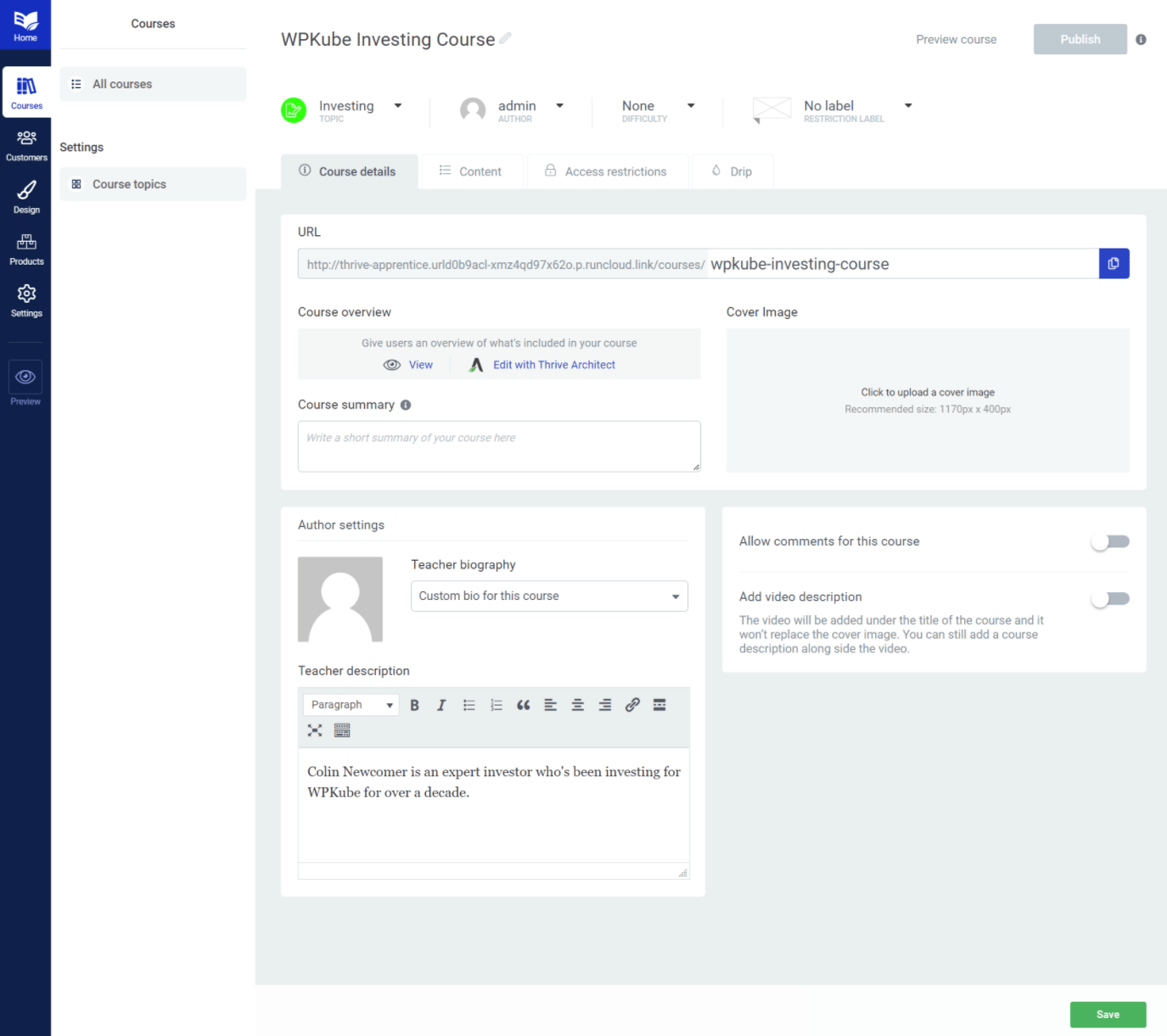
Task: Click the Publish button
Action: tap(1080, 39)
